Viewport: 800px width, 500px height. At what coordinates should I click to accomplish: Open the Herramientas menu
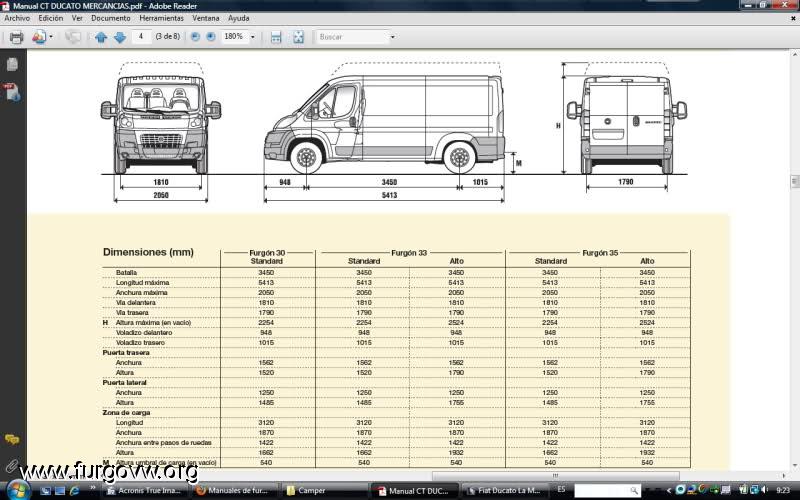tap(161, 18)
